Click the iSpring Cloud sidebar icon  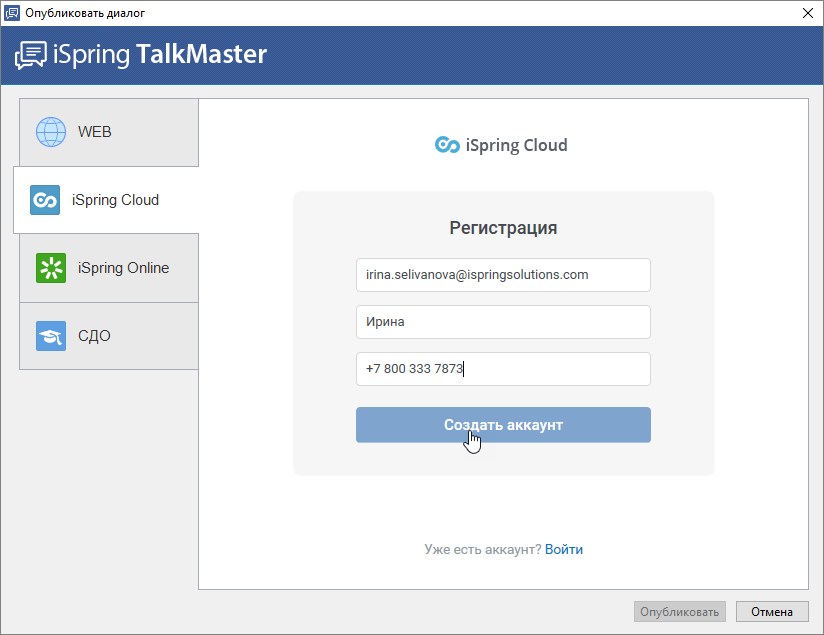tap(45, 200)
